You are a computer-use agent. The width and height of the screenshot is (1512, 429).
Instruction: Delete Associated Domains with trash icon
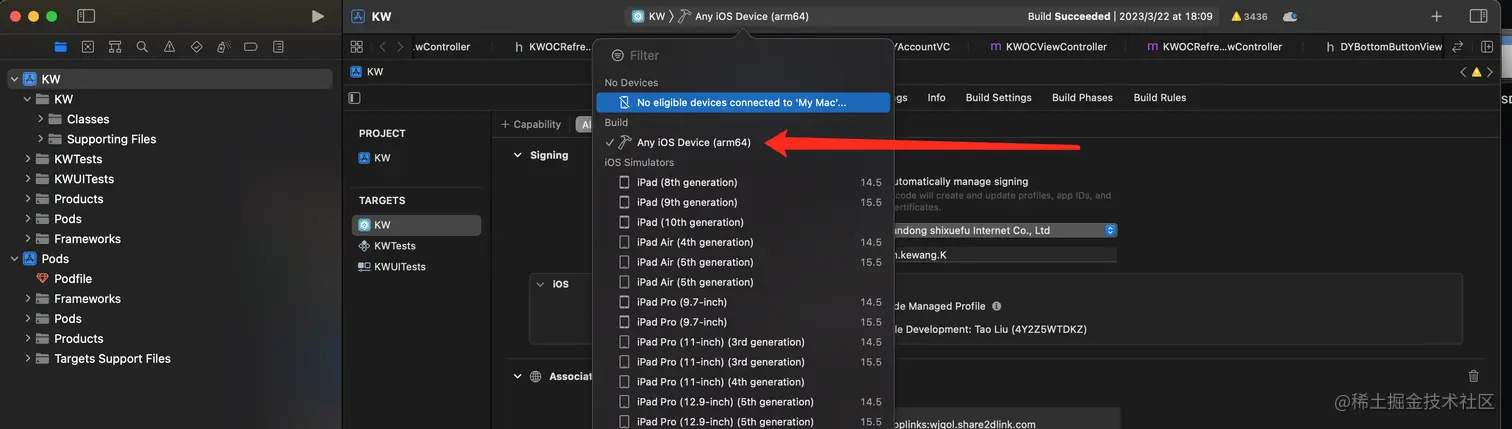tap(1473, 376)
